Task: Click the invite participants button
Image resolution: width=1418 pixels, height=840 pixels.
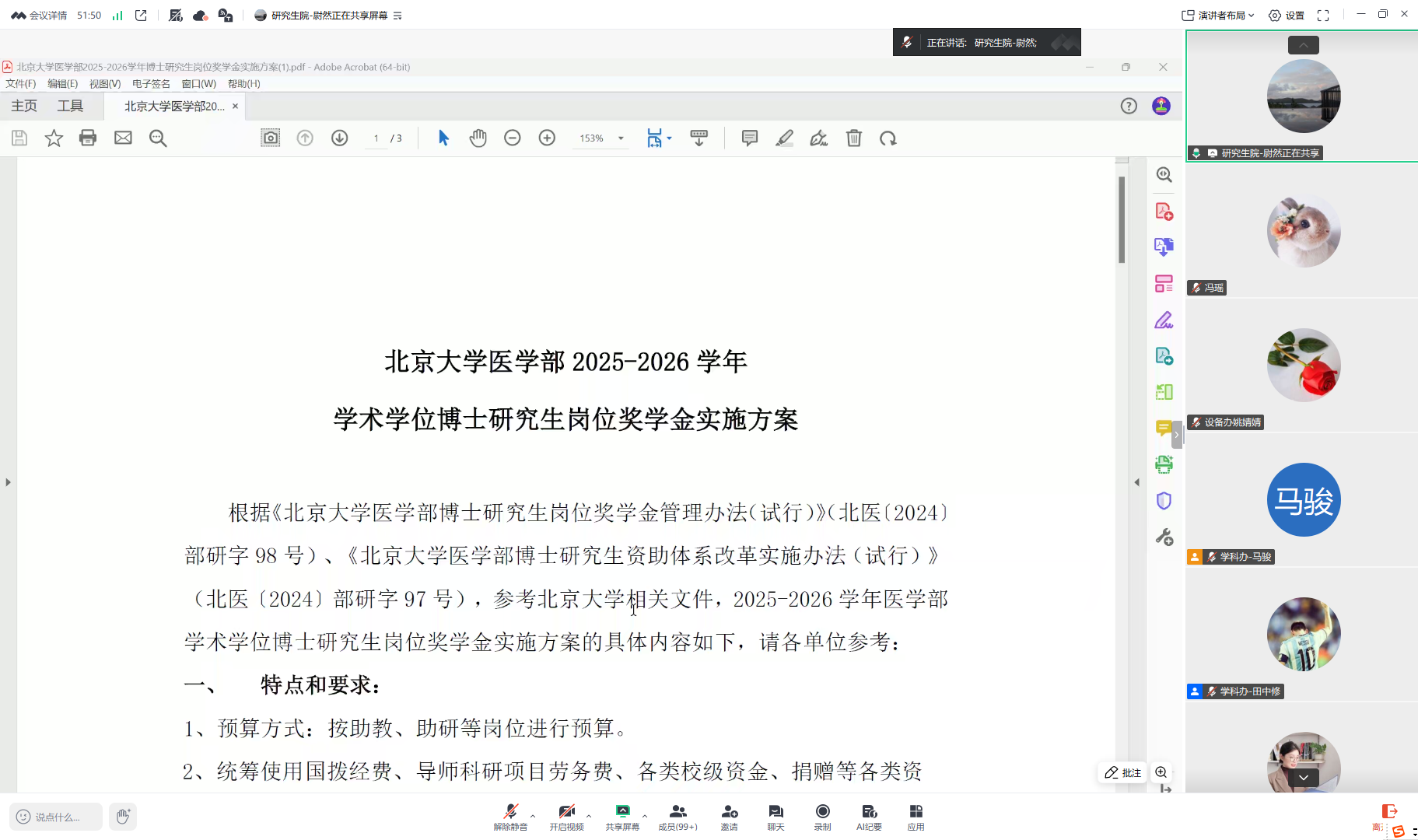Action: pyautogui.click(x=730, y=817)
